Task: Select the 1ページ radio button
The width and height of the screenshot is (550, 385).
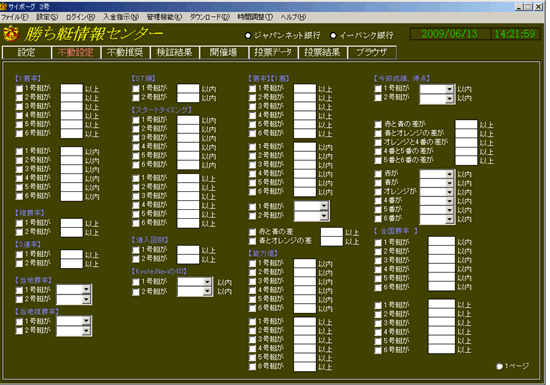Action: (x=499, y=366)
